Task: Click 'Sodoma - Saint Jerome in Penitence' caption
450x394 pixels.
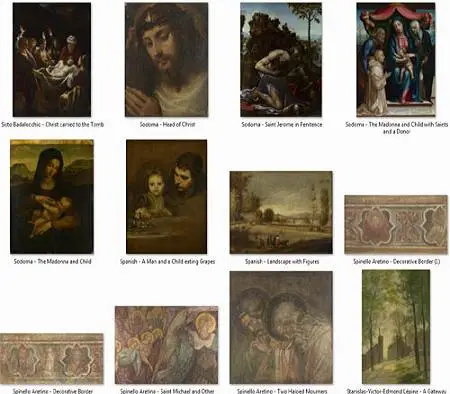Action: pos(282,124)
